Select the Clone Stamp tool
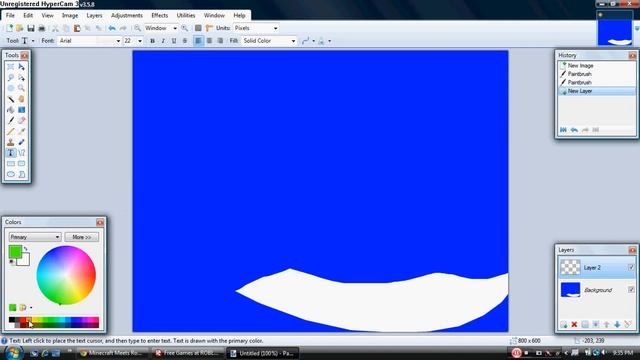Screen dimensions: 640x360 click(11, 142)
